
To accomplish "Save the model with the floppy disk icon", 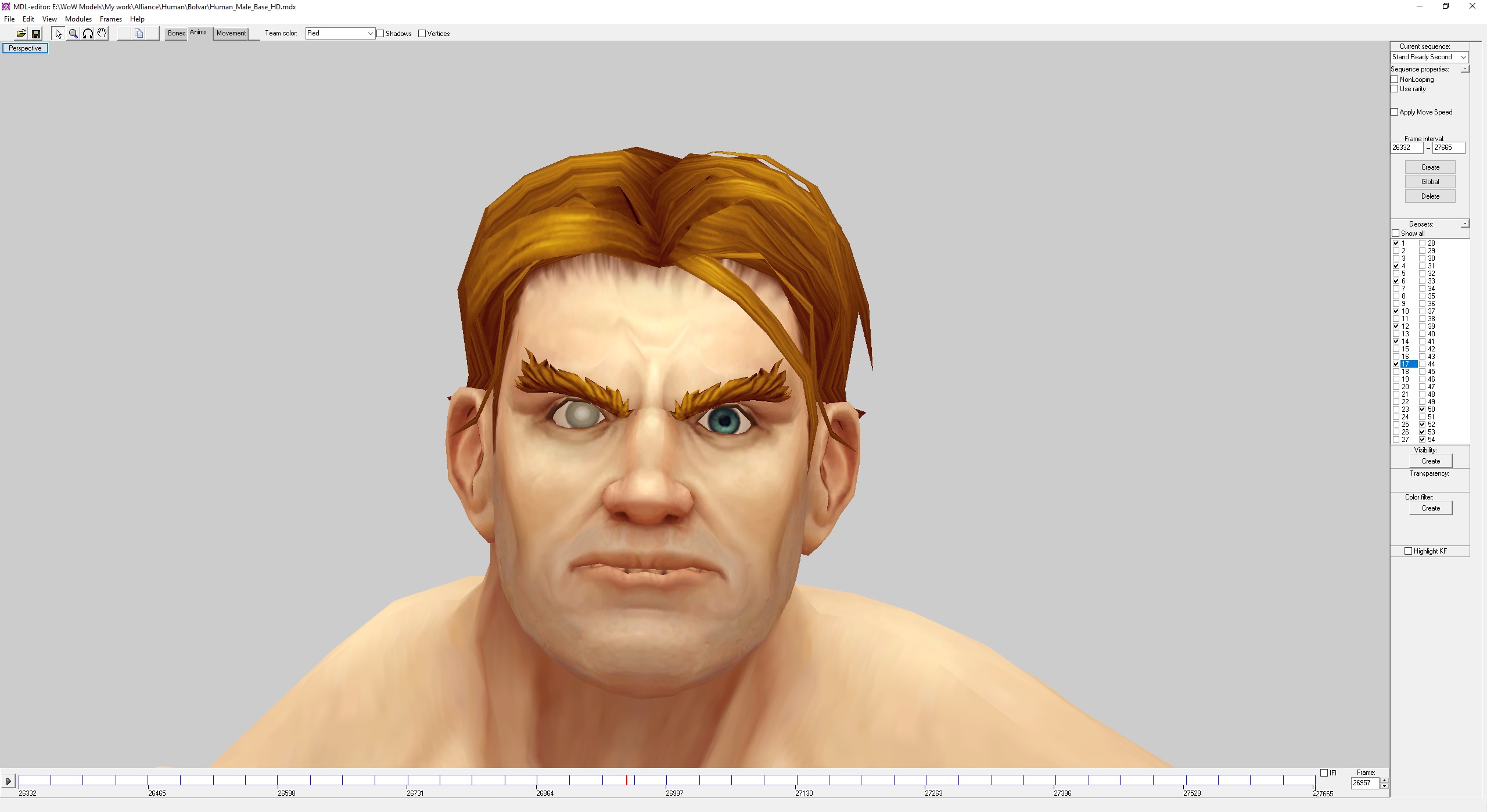I will coord(35,34).
